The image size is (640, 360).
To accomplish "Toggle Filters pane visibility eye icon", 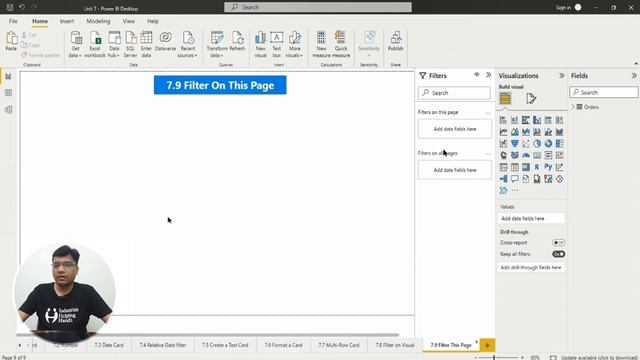I will [476, 75].
